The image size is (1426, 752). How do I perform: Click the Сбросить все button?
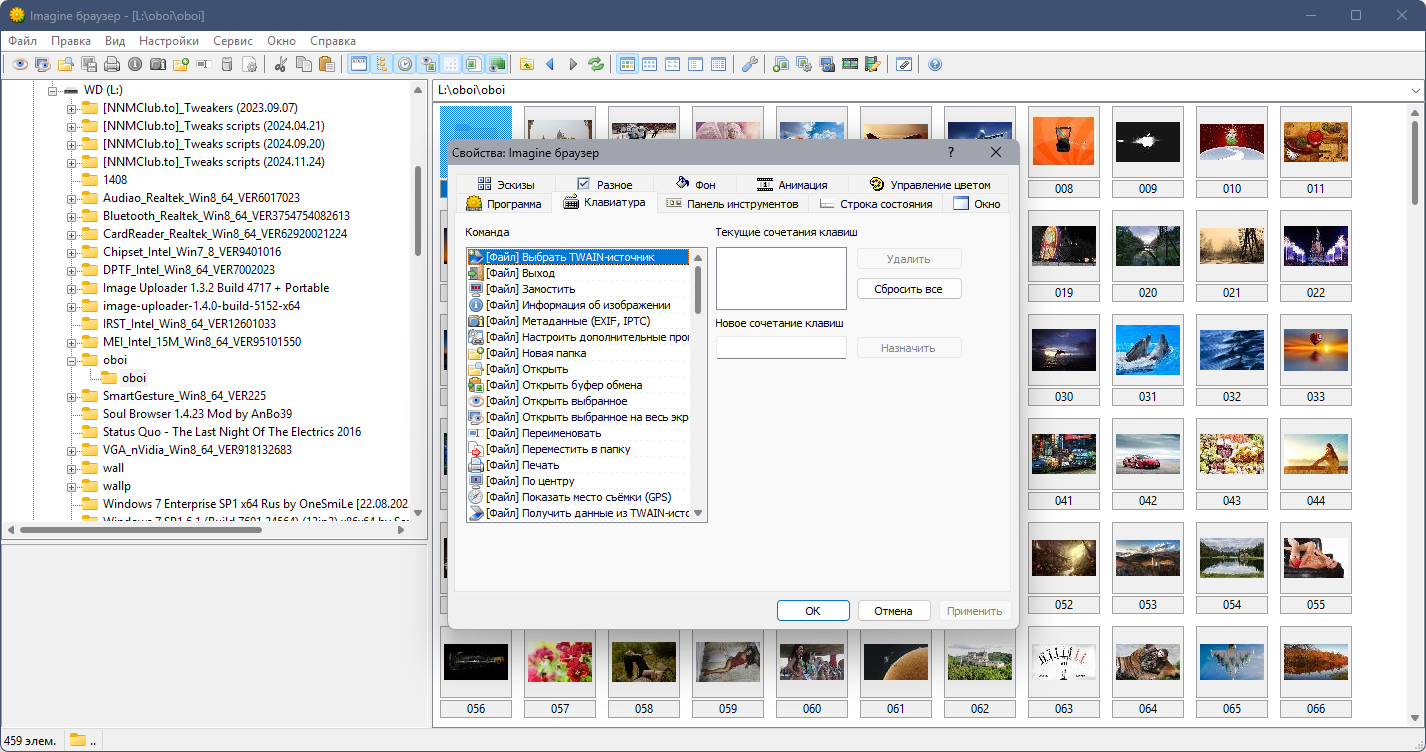(909, 289)
